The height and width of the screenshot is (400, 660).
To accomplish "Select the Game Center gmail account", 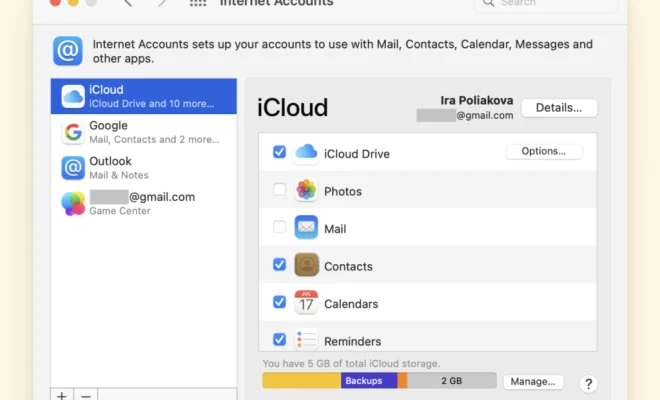I will click(x=144, y=203).
